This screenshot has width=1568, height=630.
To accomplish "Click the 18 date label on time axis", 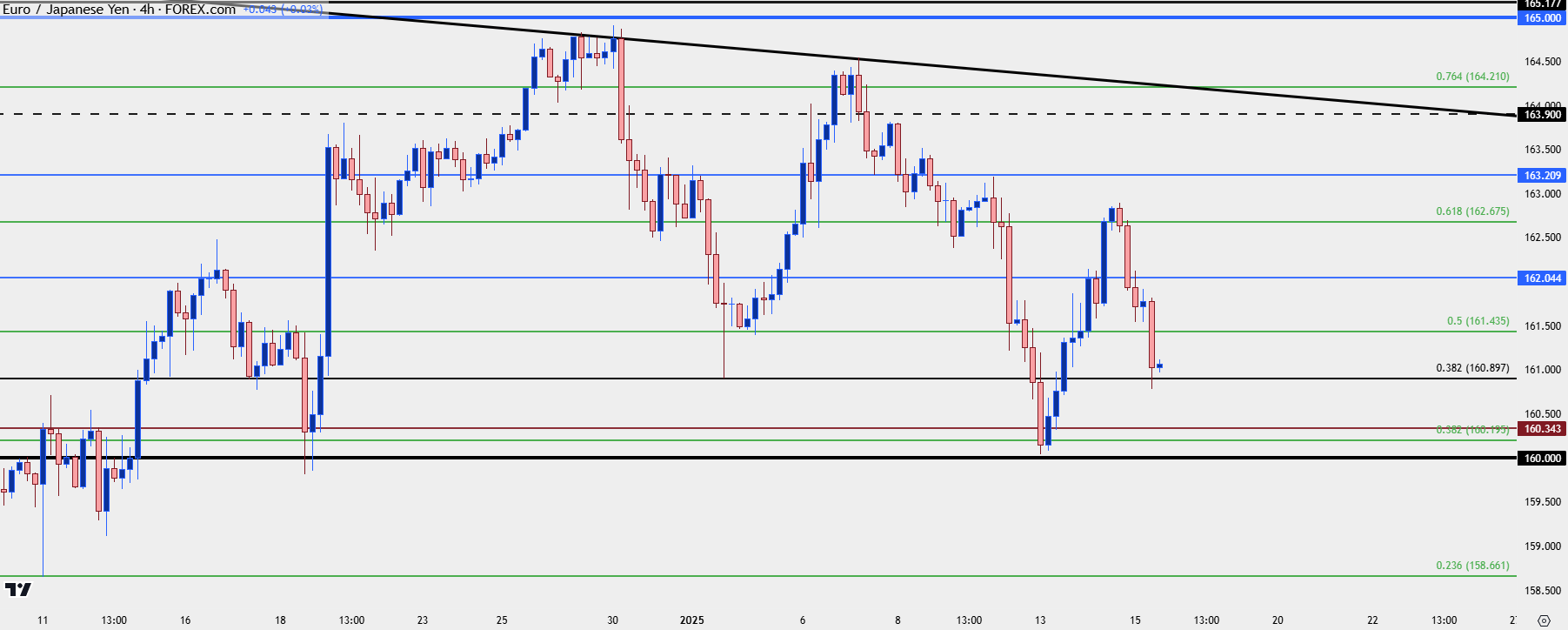I will [x=280, y=620].
